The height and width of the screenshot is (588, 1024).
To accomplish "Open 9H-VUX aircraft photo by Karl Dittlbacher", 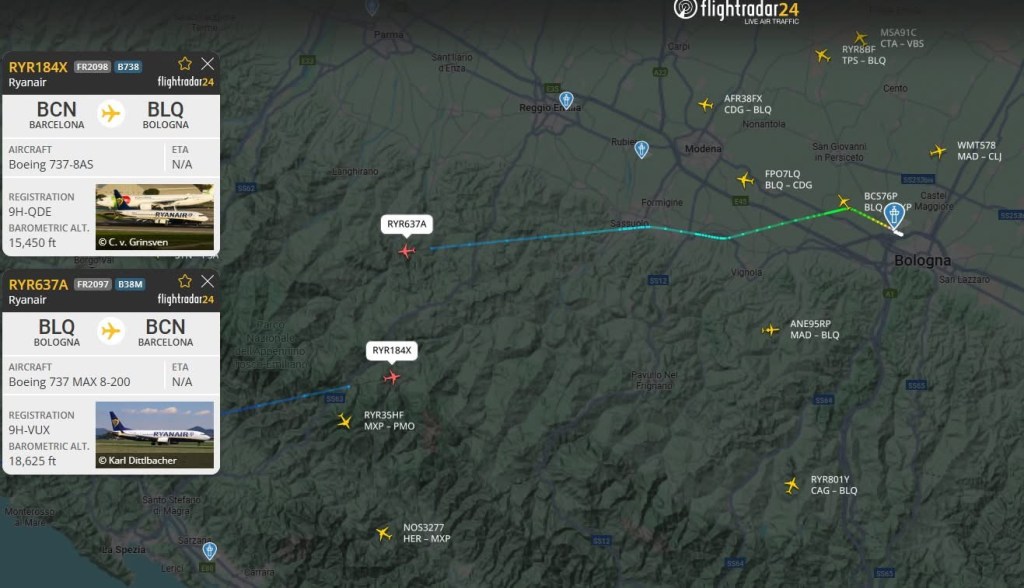I will 155,434.
